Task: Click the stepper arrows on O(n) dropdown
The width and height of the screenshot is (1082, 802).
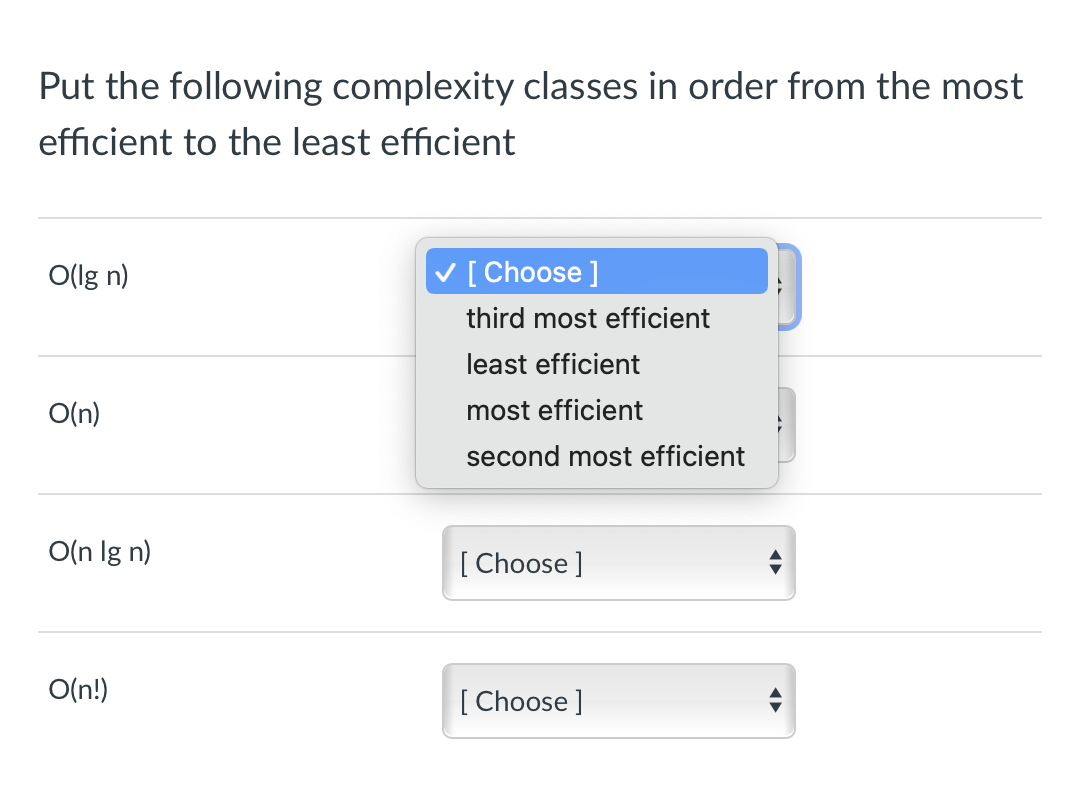Action: click(779, 424)
